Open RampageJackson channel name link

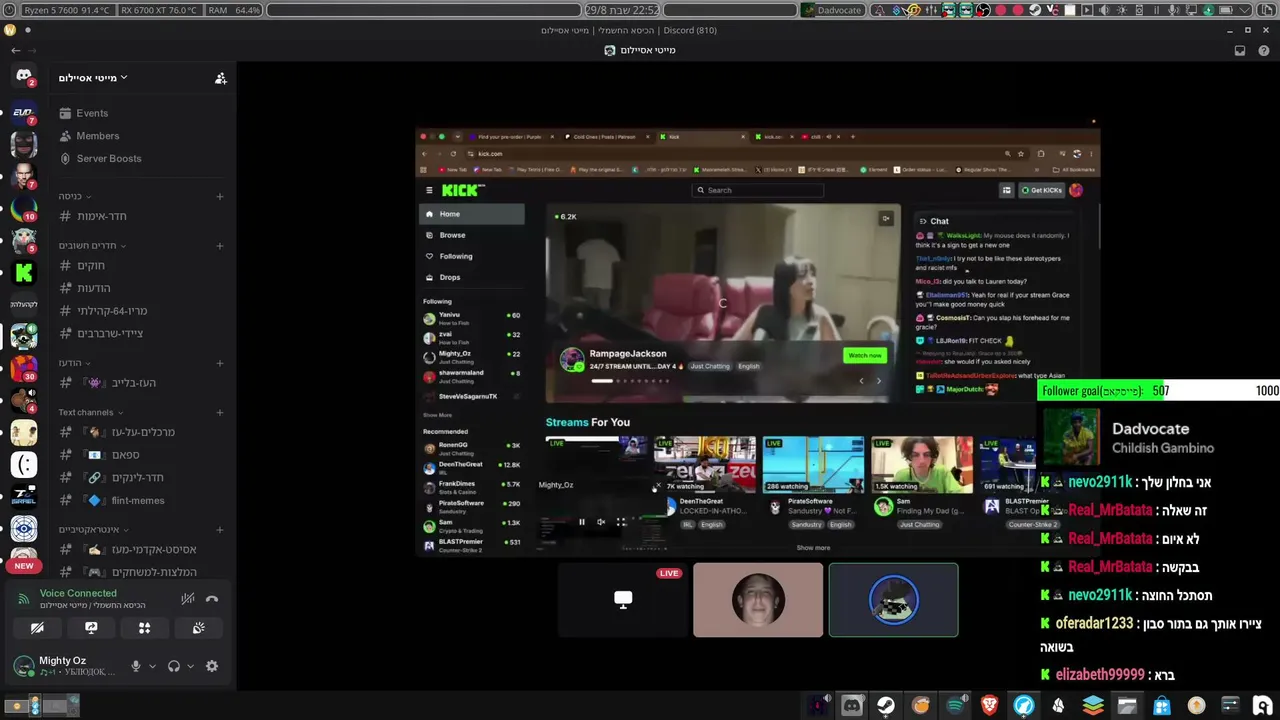(628, 353)
